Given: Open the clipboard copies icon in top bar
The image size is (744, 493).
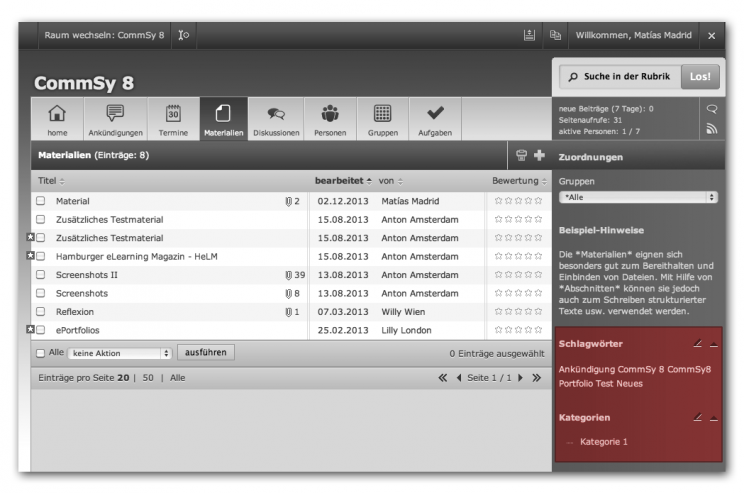Looking at the screenshot, I should coord(555,35).
